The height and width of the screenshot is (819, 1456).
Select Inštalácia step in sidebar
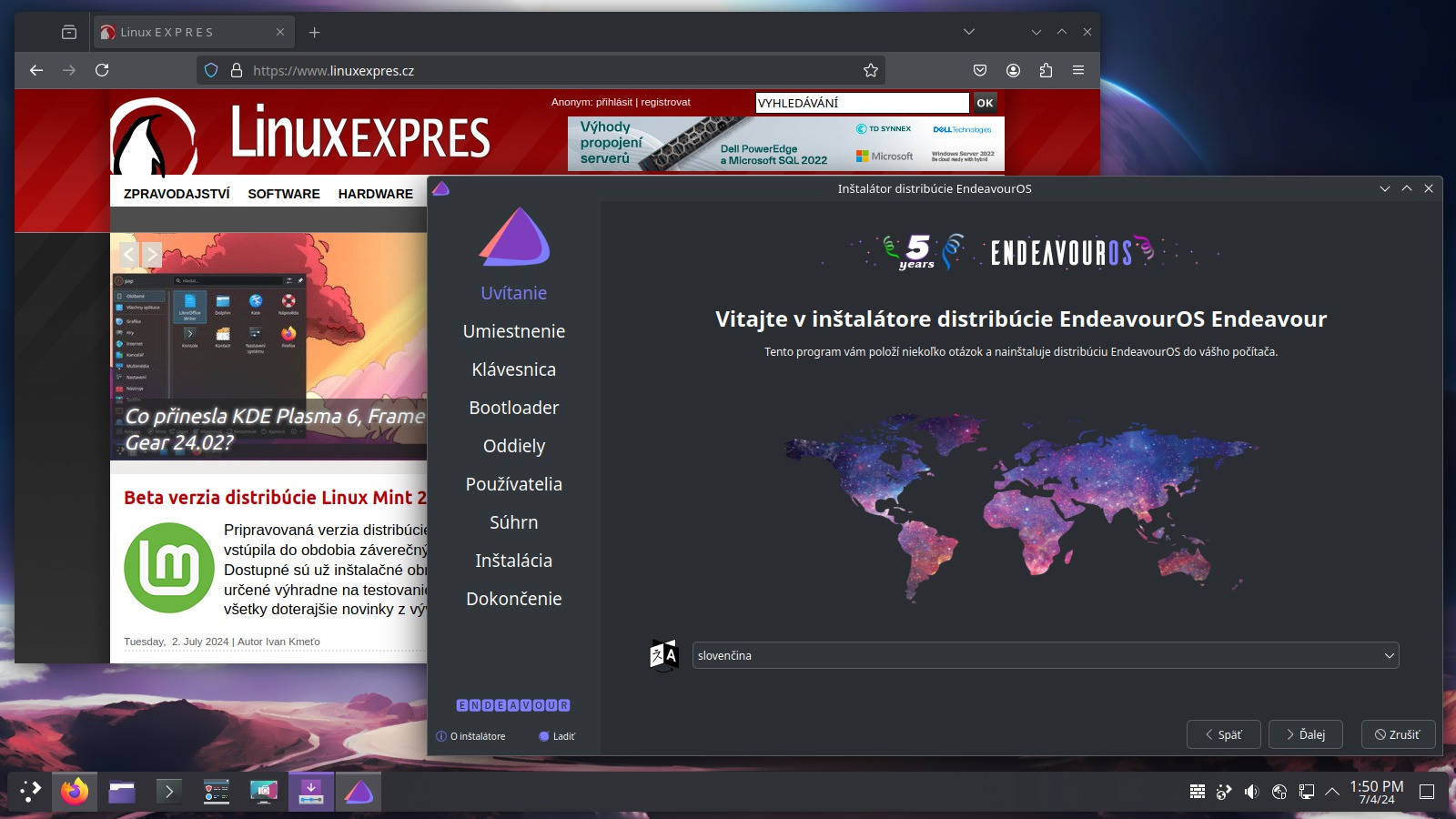click(x=514, y=561)
